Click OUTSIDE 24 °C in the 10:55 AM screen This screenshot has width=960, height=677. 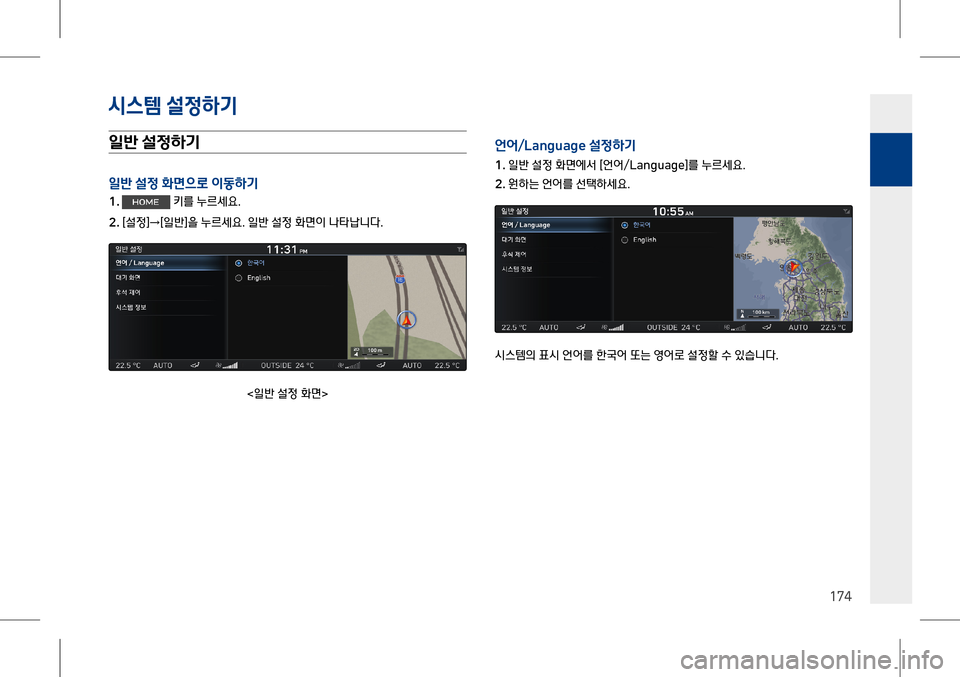[x=673, y=327]
